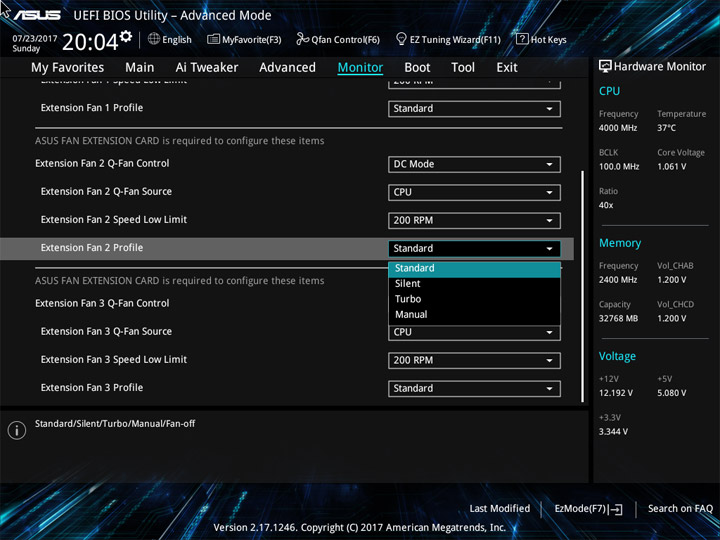This screenshot has height=540, width=720.
Task: Click the 1.061 V core voltage value
Action: coord(671,166)
